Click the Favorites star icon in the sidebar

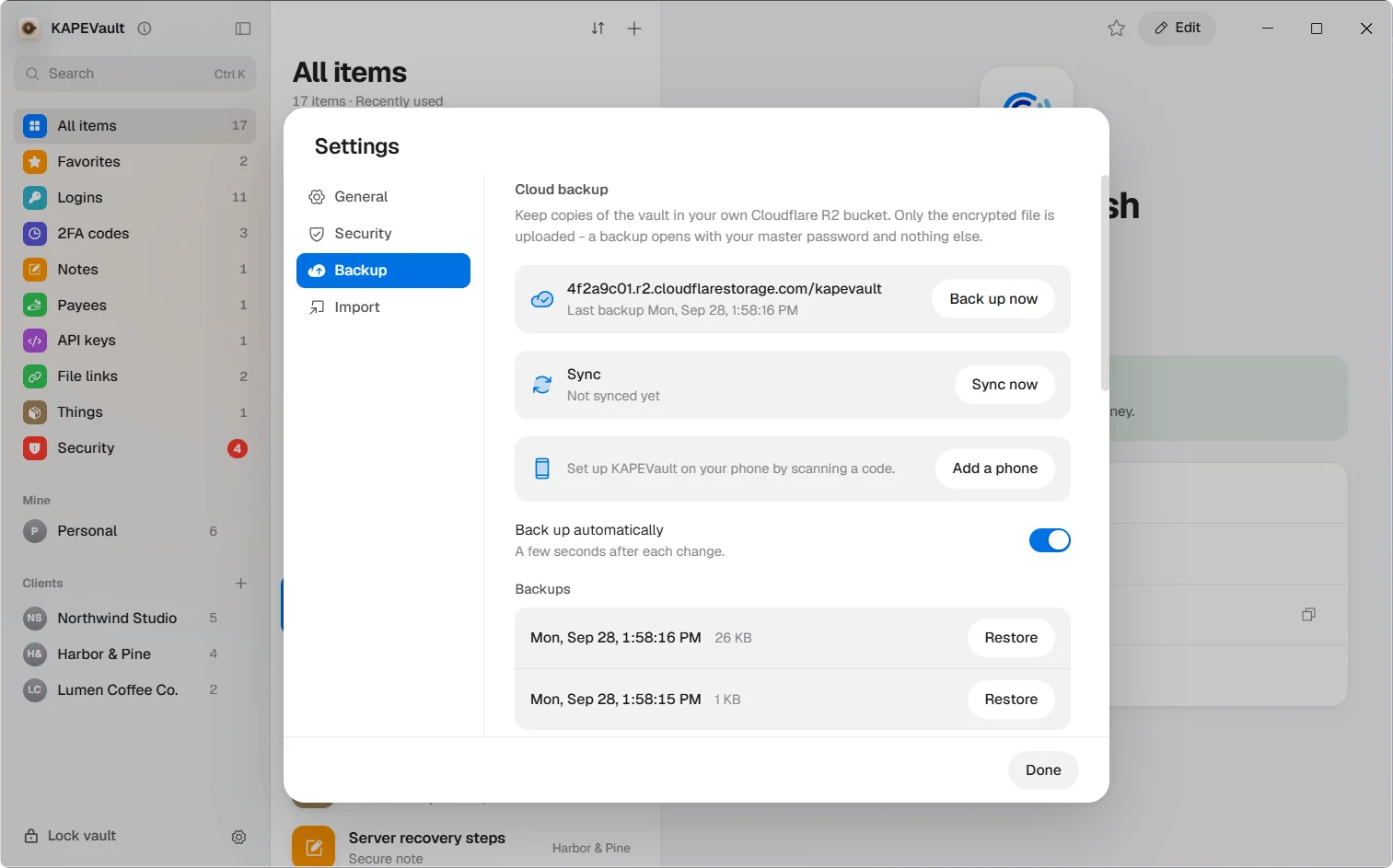coord(35,162)
